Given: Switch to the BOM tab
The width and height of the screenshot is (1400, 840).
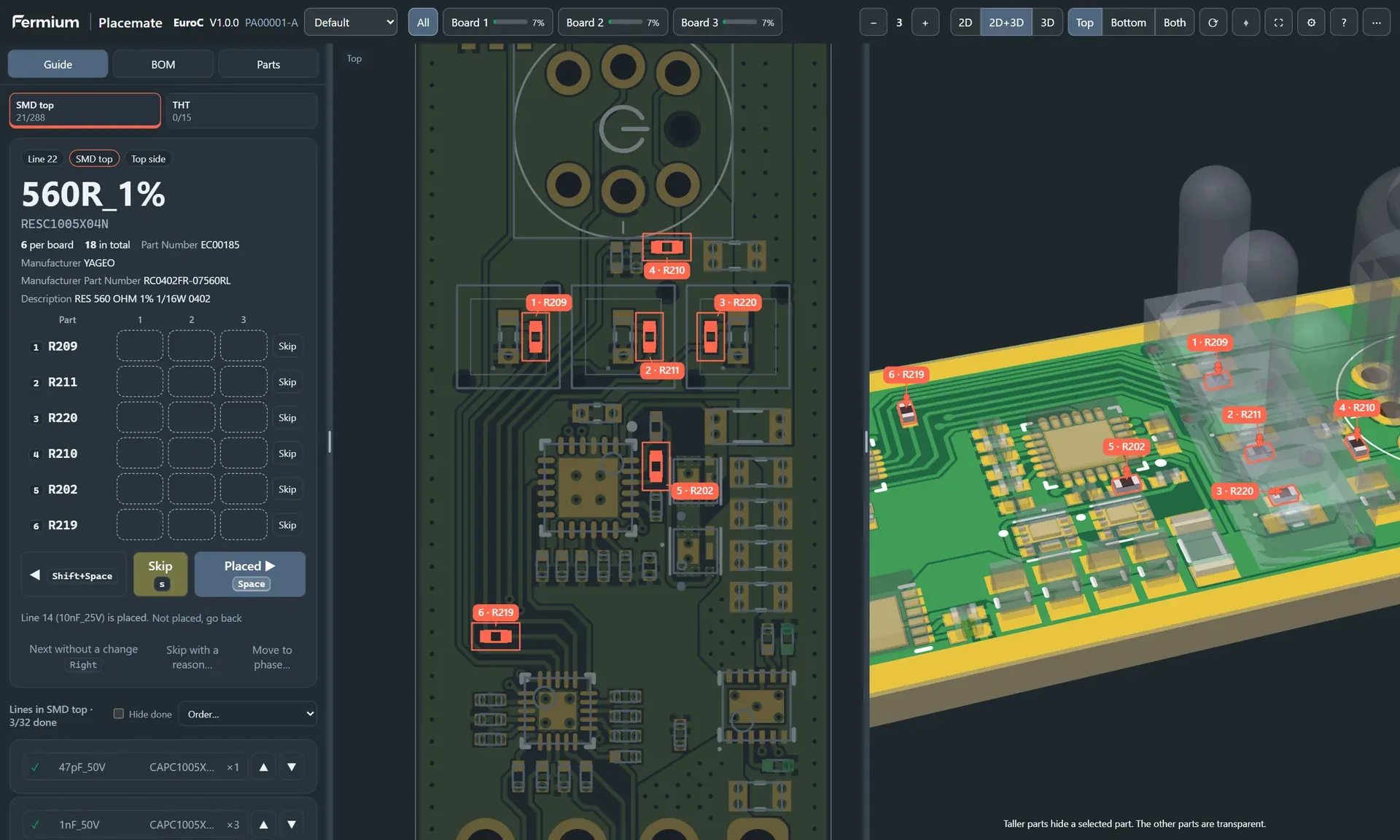Looking at the screenshot, I should pos(163,64).
